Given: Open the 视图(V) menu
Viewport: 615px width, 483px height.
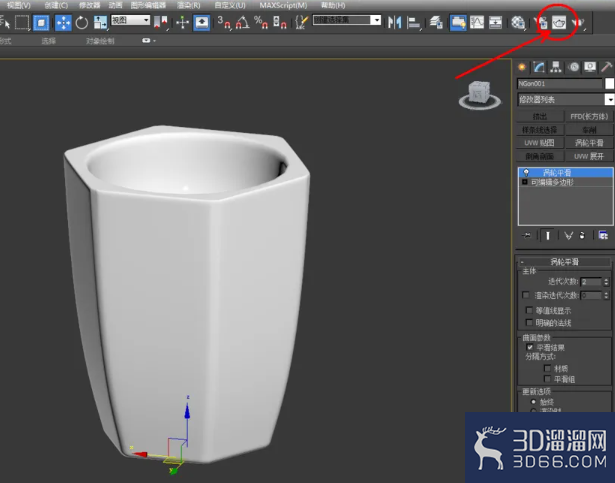Looking at the screenshot, I should click(18, 5).
